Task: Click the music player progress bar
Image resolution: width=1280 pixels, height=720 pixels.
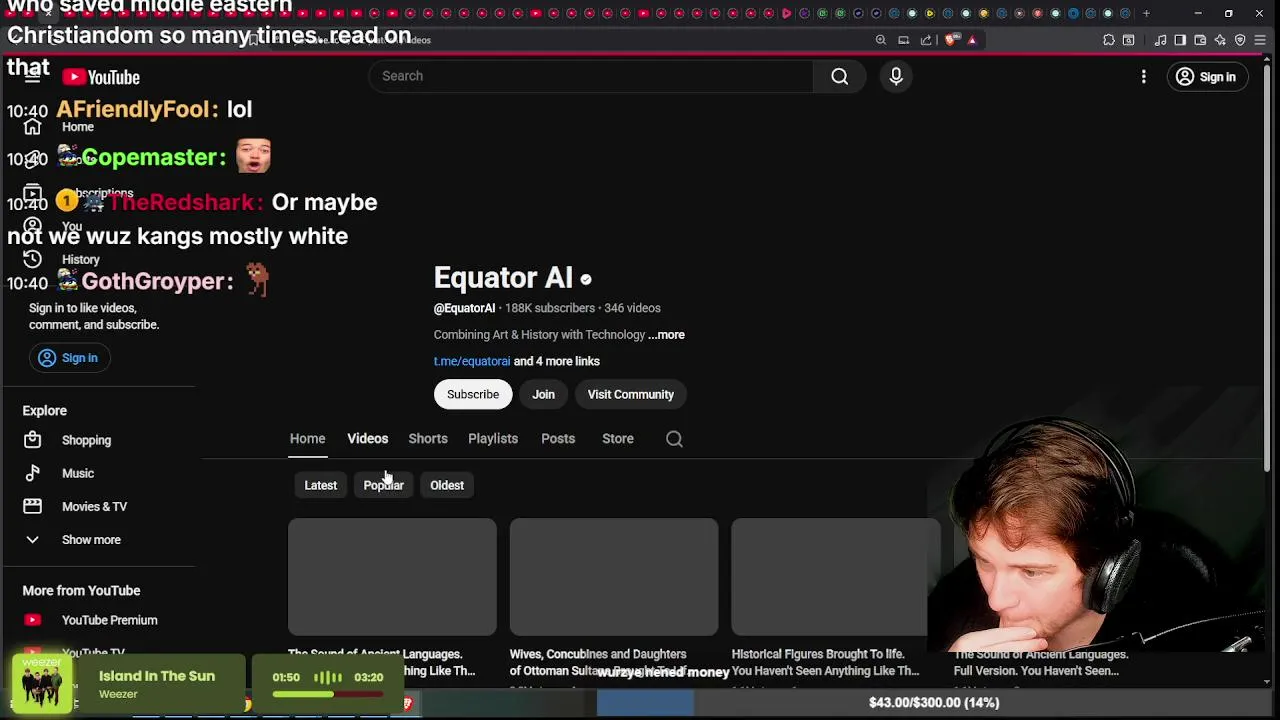Action: 327,694
